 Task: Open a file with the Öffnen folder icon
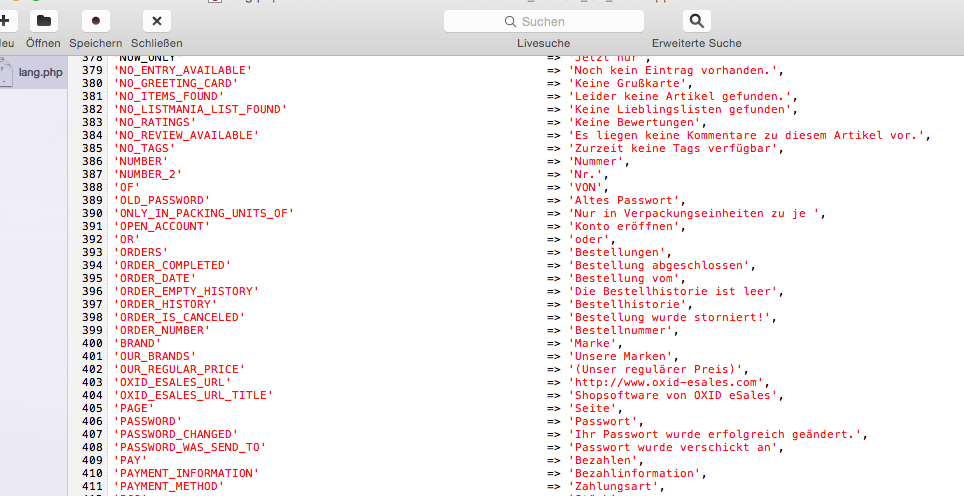click(x=43, y=20)
